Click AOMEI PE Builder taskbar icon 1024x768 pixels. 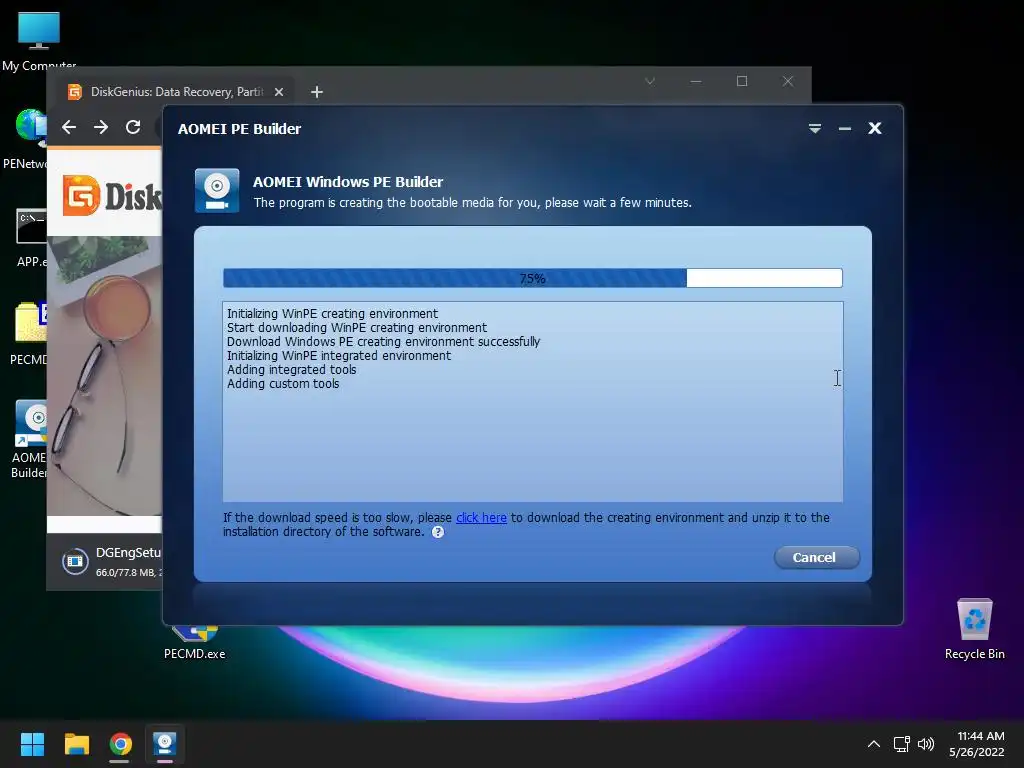tap(165, 744)
